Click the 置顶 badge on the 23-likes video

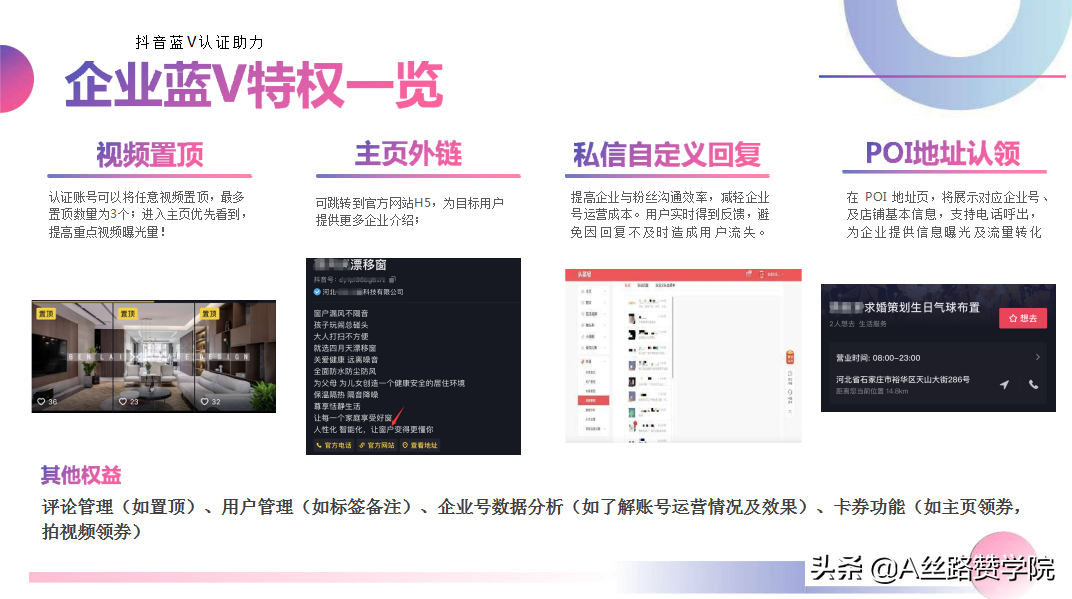tap(127, 314)
